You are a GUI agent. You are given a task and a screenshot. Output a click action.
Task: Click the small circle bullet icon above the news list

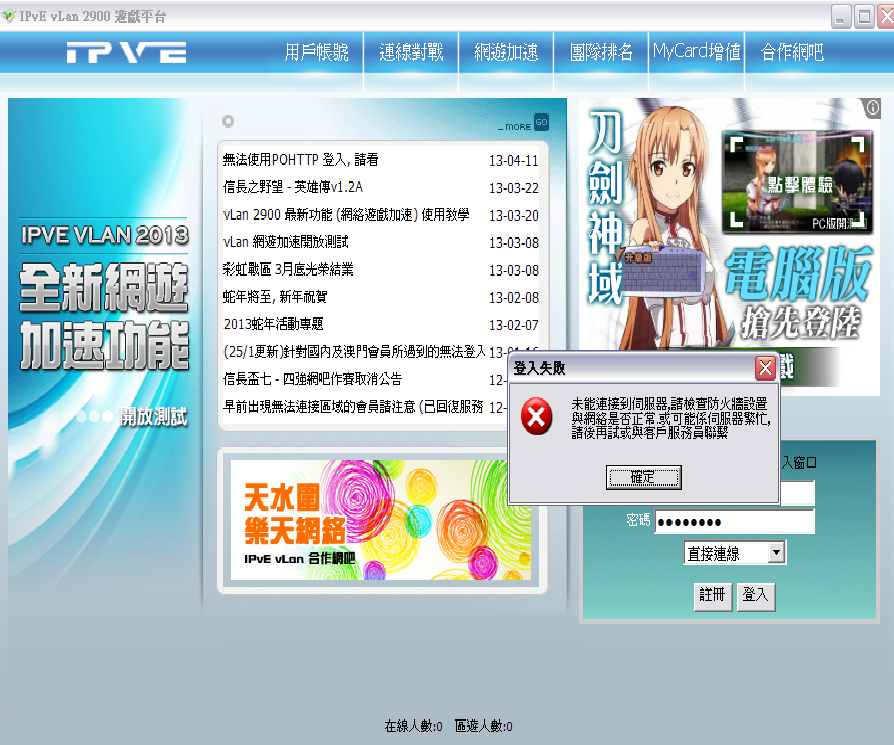point(228,121)
